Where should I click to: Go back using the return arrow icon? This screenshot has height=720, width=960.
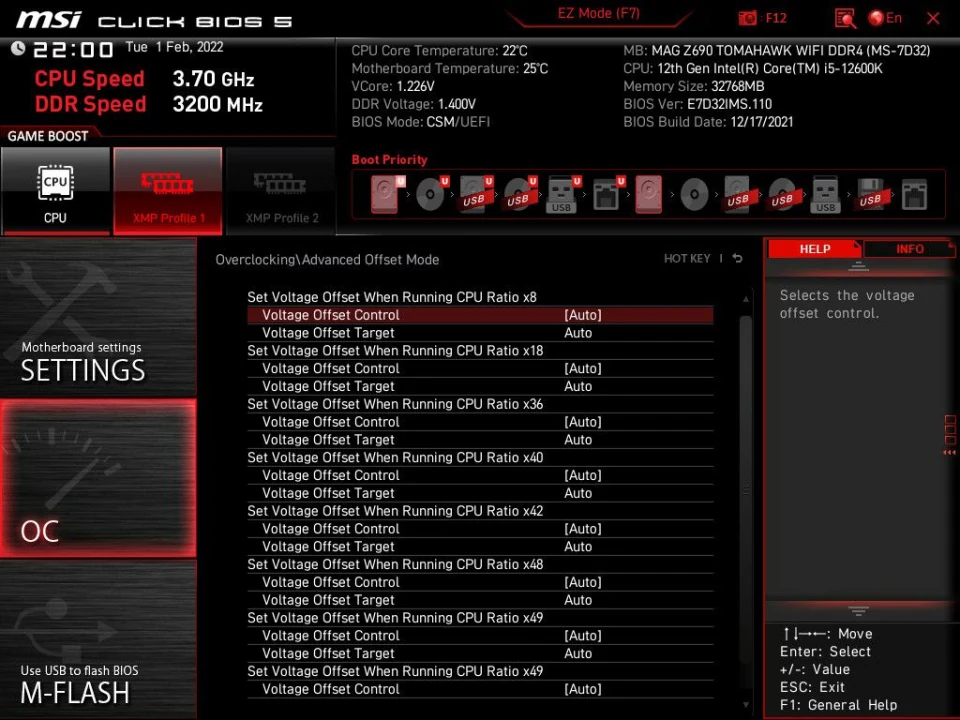[737, 258]
